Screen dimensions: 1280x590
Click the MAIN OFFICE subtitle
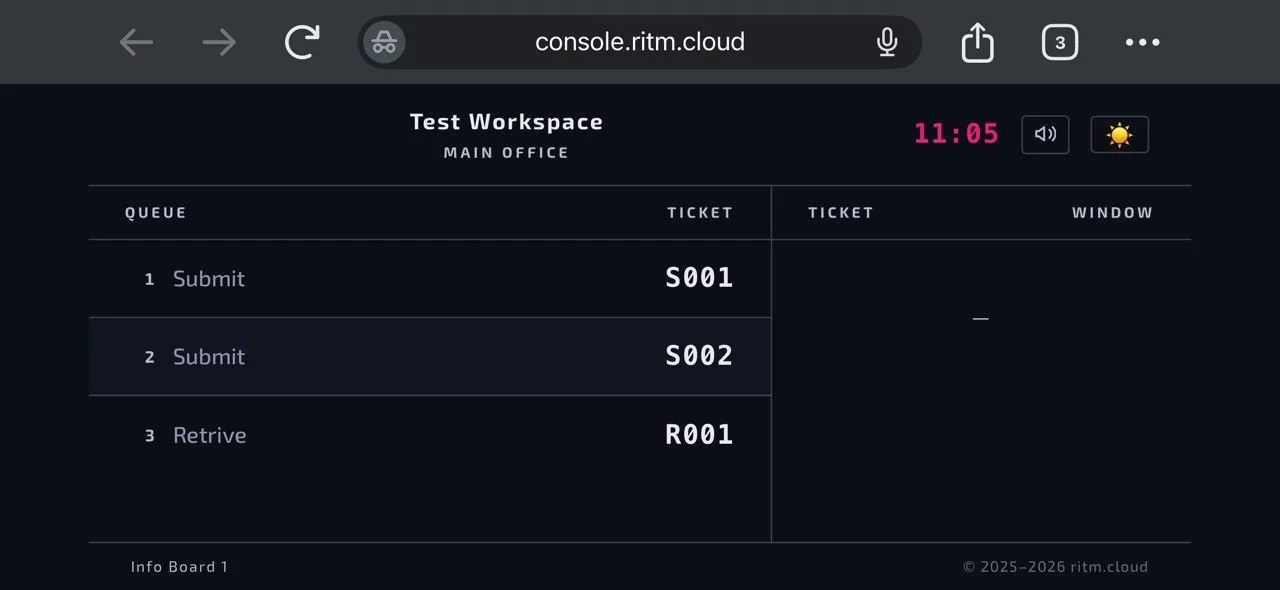pyautogui.click(x=506, y=153)
